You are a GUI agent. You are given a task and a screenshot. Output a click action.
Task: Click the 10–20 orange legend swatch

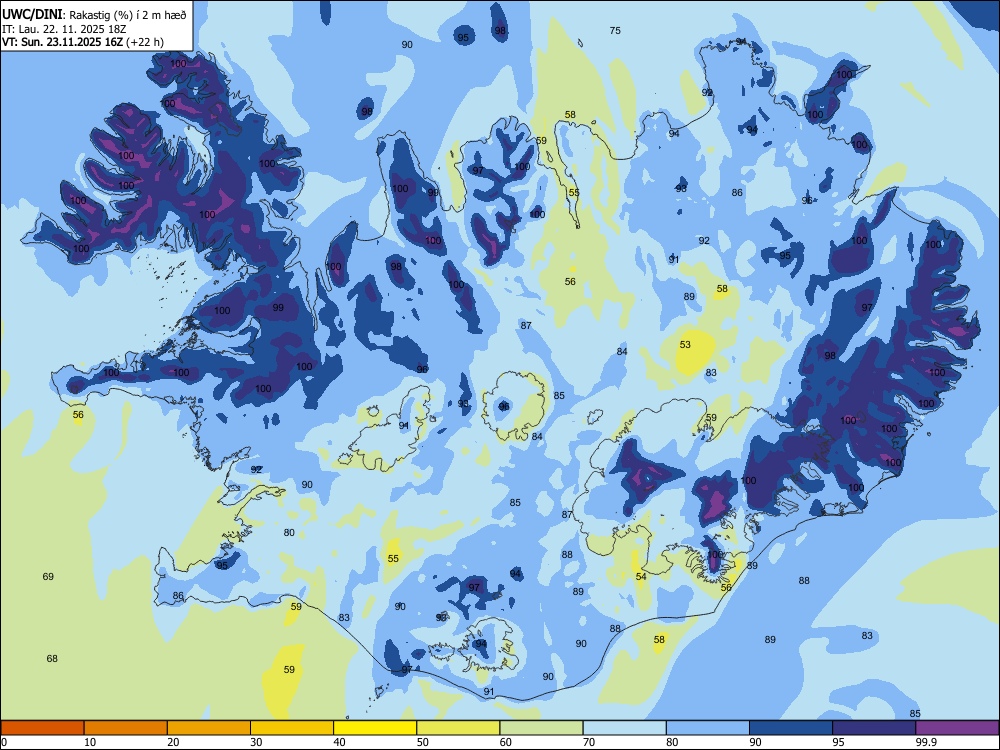coord(126,728)
